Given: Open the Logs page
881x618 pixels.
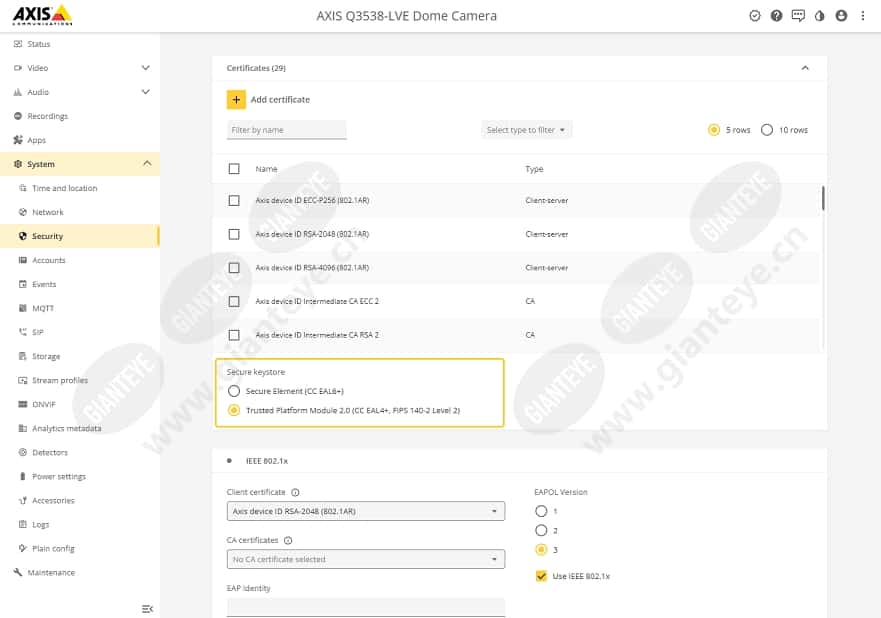Looking at the screenshot, I should pos(40,524).
